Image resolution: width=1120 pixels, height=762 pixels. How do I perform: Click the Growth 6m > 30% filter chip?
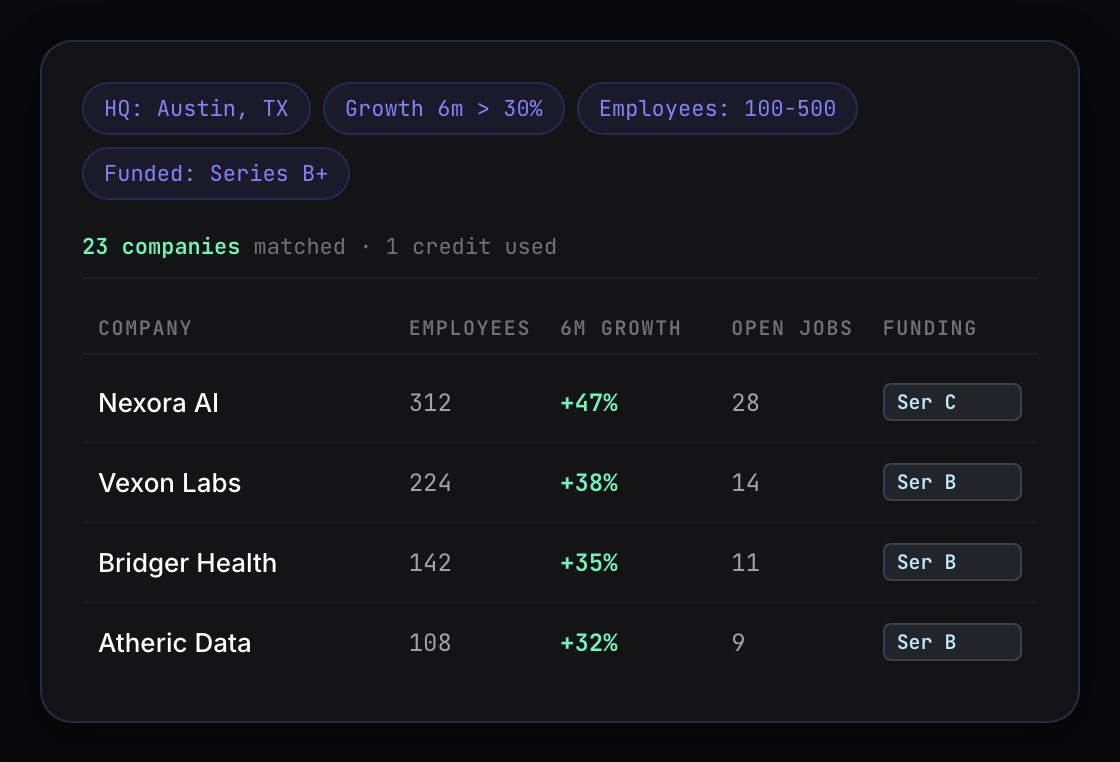coord(444,109)
